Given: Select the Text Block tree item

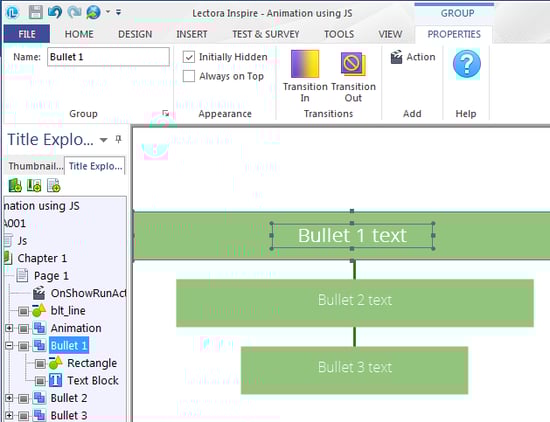Looking at the screenshot, I should pos(93,381).
